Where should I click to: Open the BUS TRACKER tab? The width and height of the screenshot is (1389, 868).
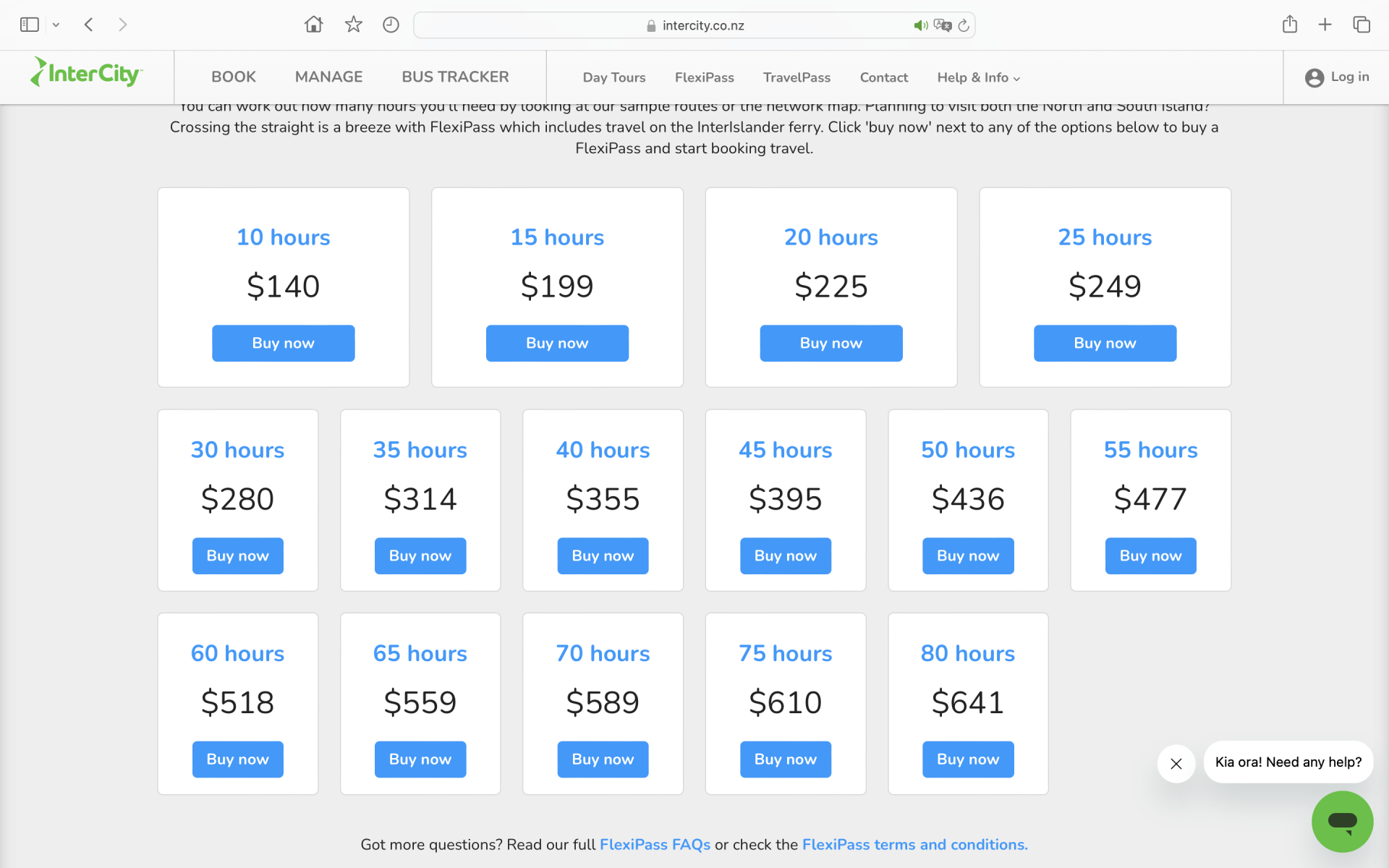(x=455, y=77)
